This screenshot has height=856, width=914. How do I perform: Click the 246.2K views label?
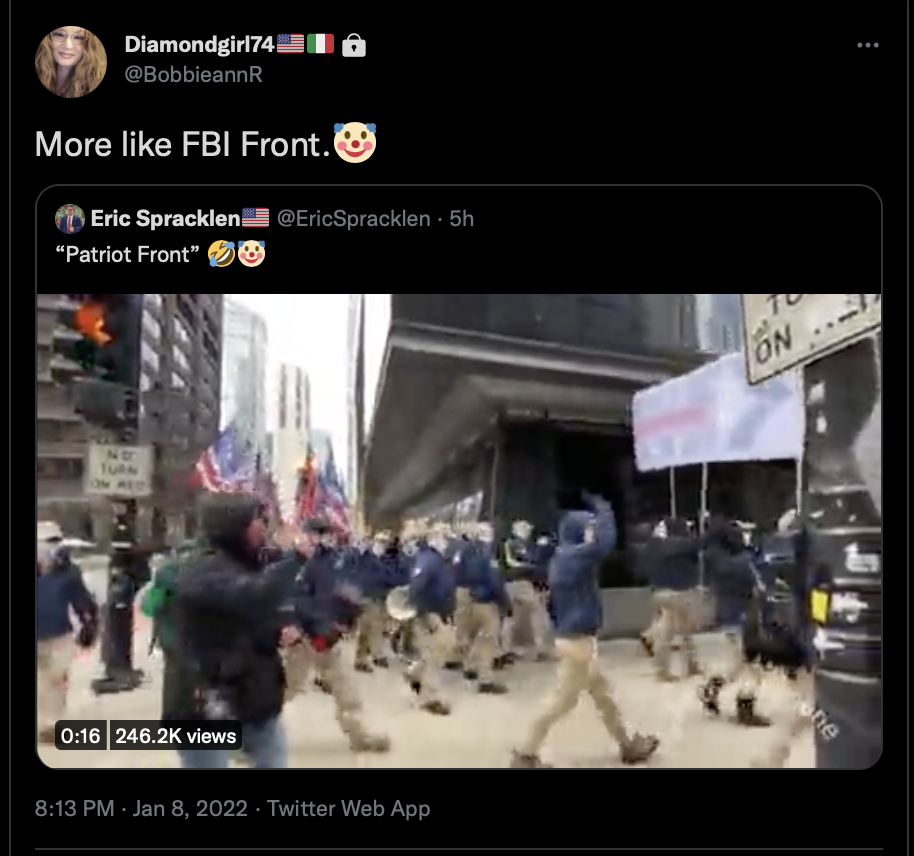175,736
